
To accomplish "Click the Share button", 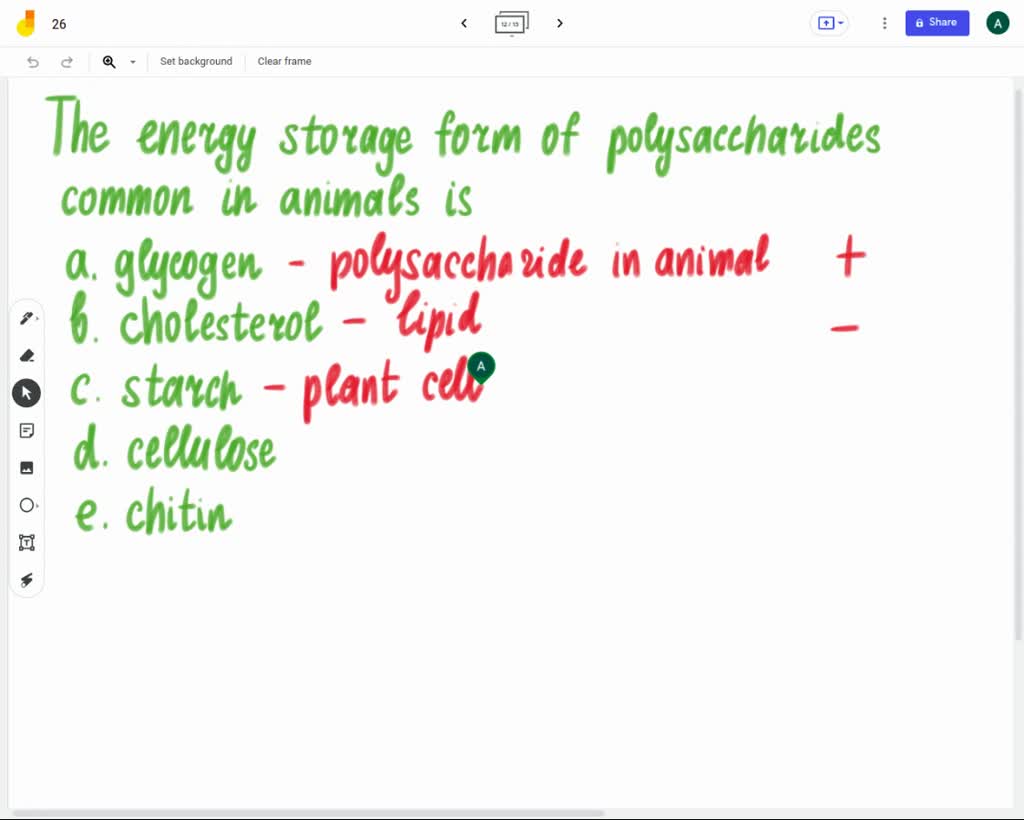I will (936, 22).
